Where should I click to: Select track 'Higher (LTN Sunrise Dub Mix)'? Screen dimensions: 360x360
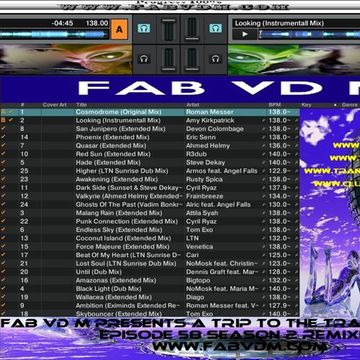click(x=122, y=171)
